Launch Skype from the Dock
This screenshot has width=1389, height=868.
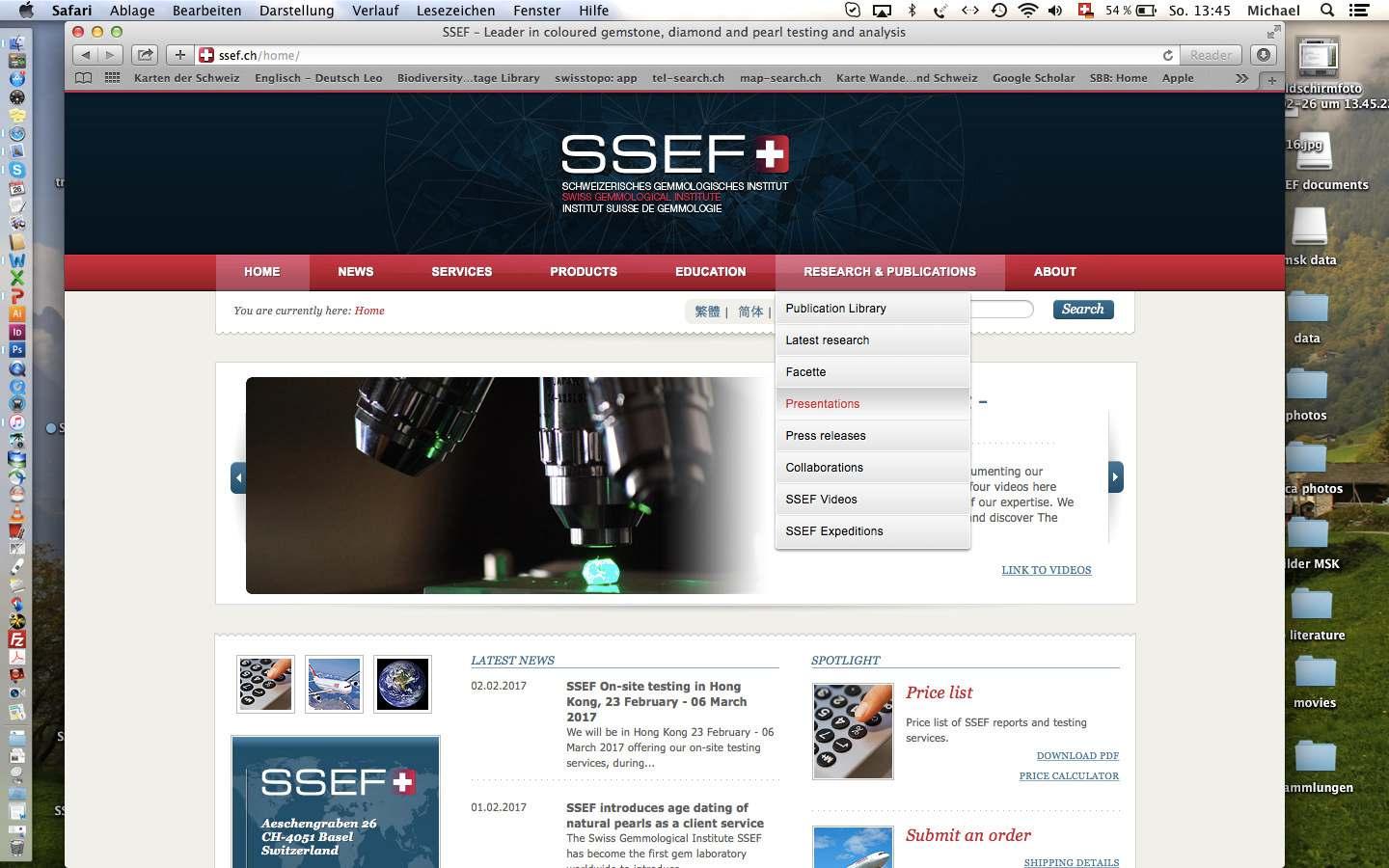(x=16, y=170)
